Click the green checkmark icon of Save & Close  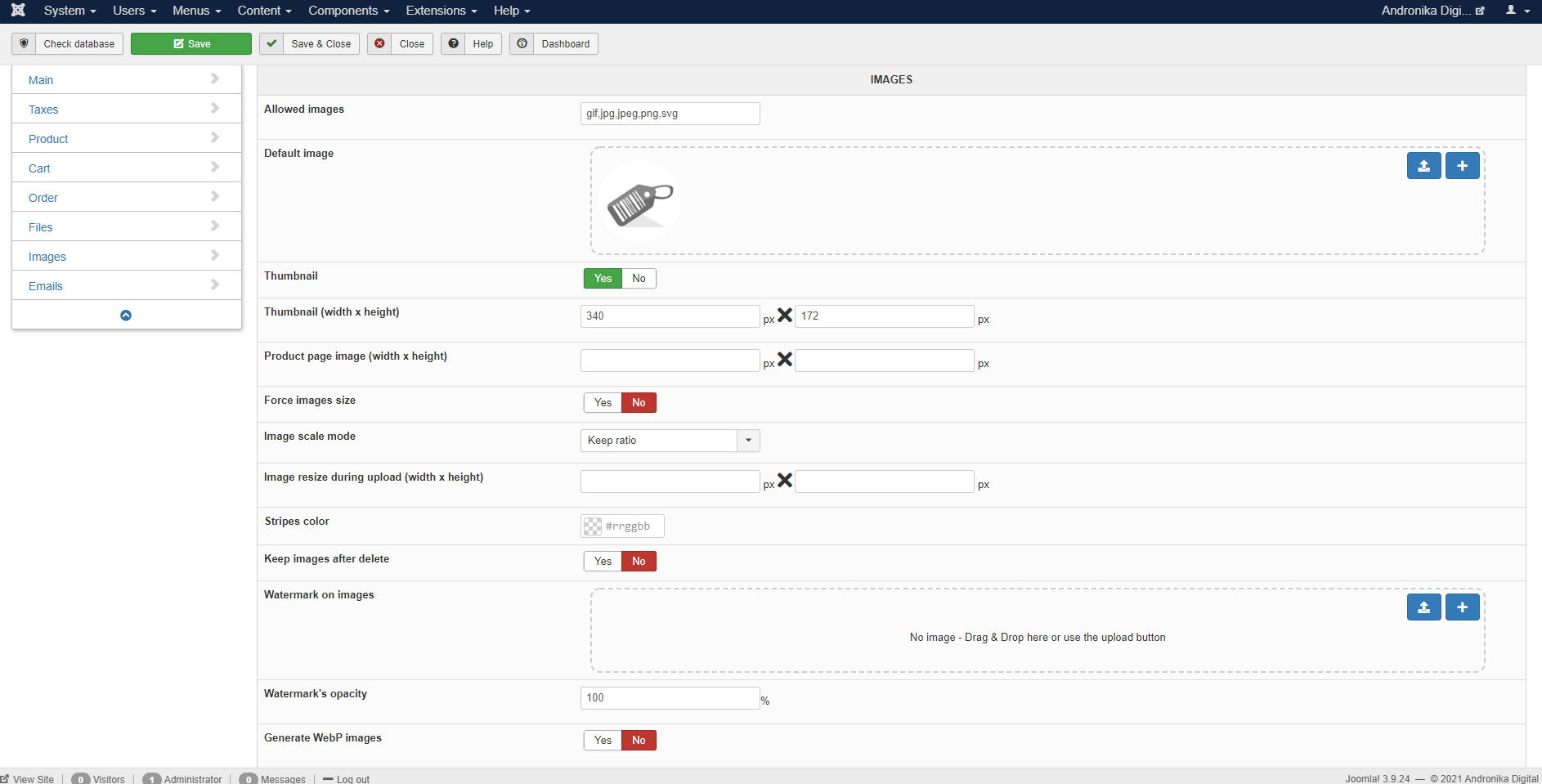coord(271,43)
